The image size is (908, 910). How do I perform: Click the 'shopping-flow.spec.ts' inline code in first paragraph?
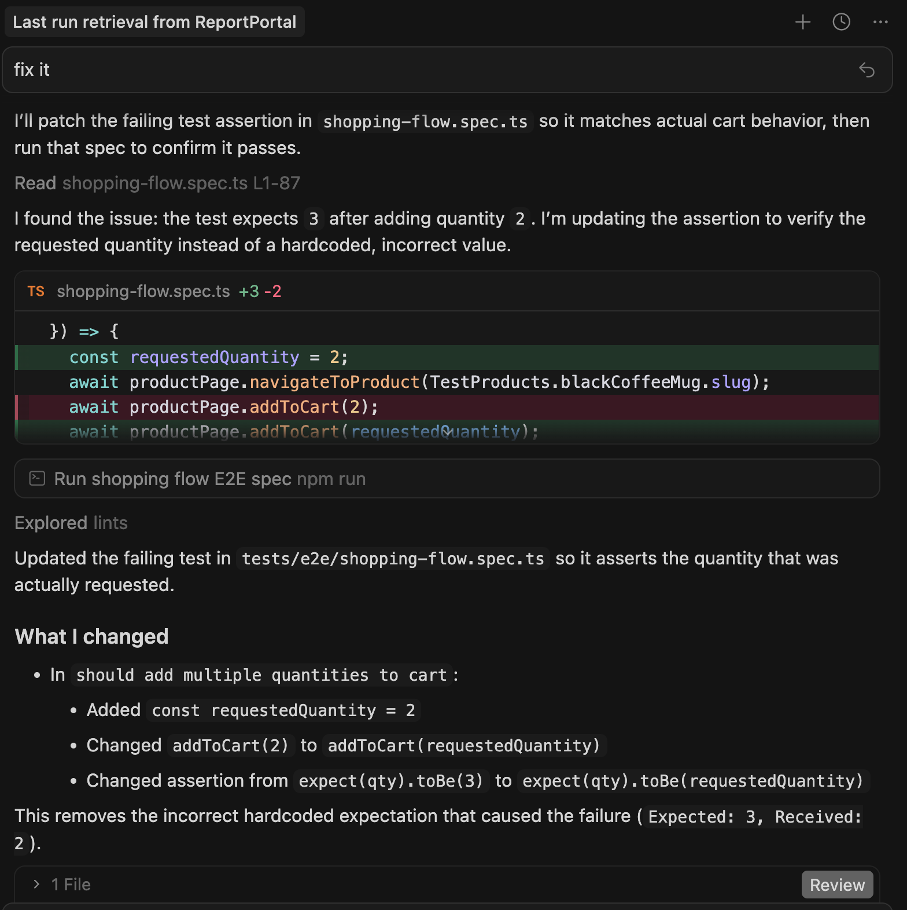(425, 122)
